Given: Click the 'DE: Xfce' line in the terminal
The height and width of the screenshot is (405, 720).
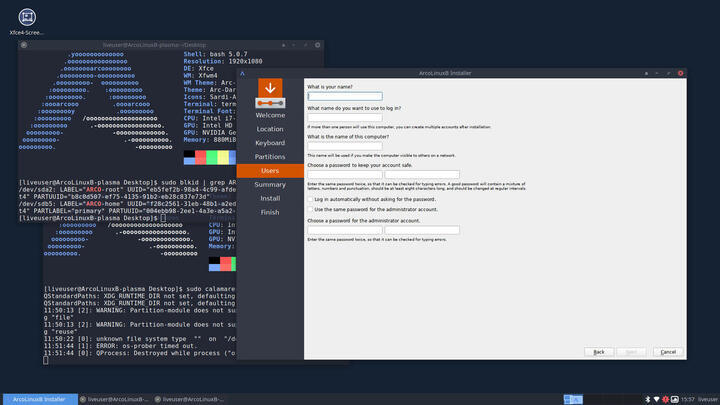Looking at the screenshot, I should coord(199,68).
